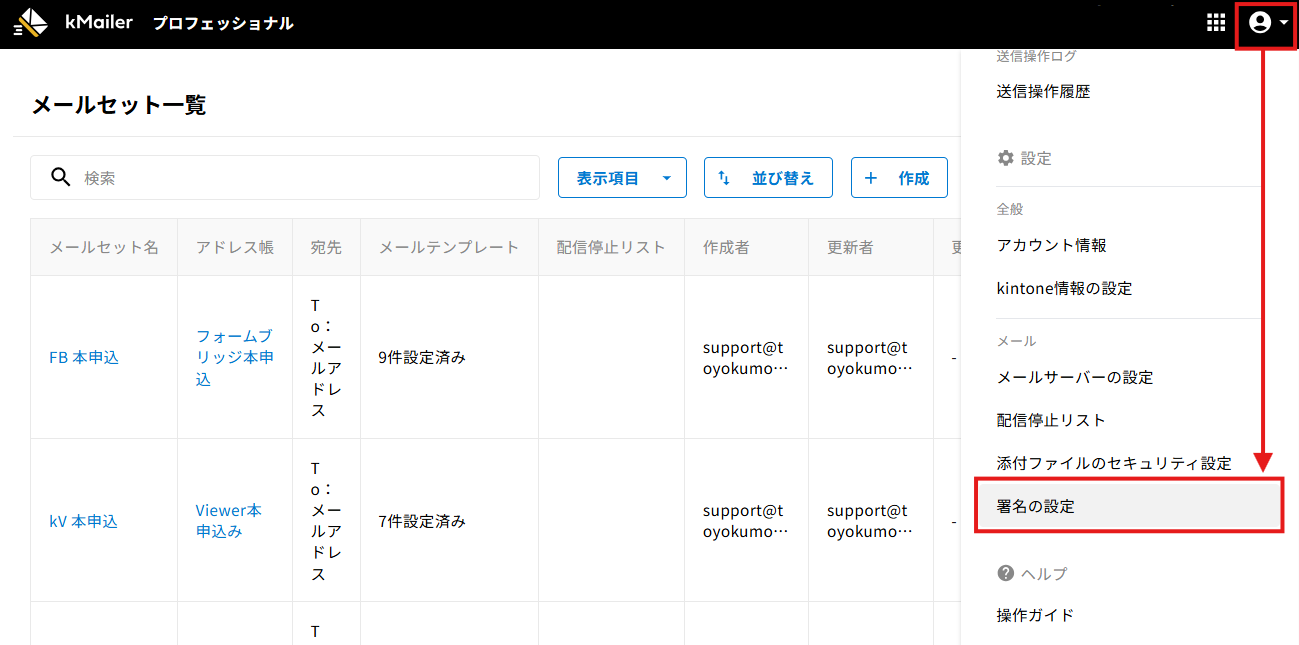The width and height of the screenshot is (1299, 645).
Task: Click the 作成者 email in kV 本申込 row
Action: tap(745, 521)
